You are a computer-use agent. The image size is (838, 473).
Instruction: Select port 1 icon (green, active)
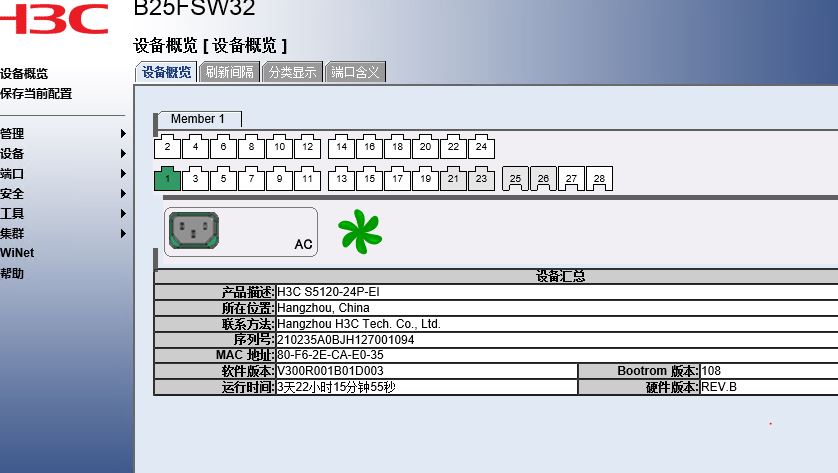[167, 179]
